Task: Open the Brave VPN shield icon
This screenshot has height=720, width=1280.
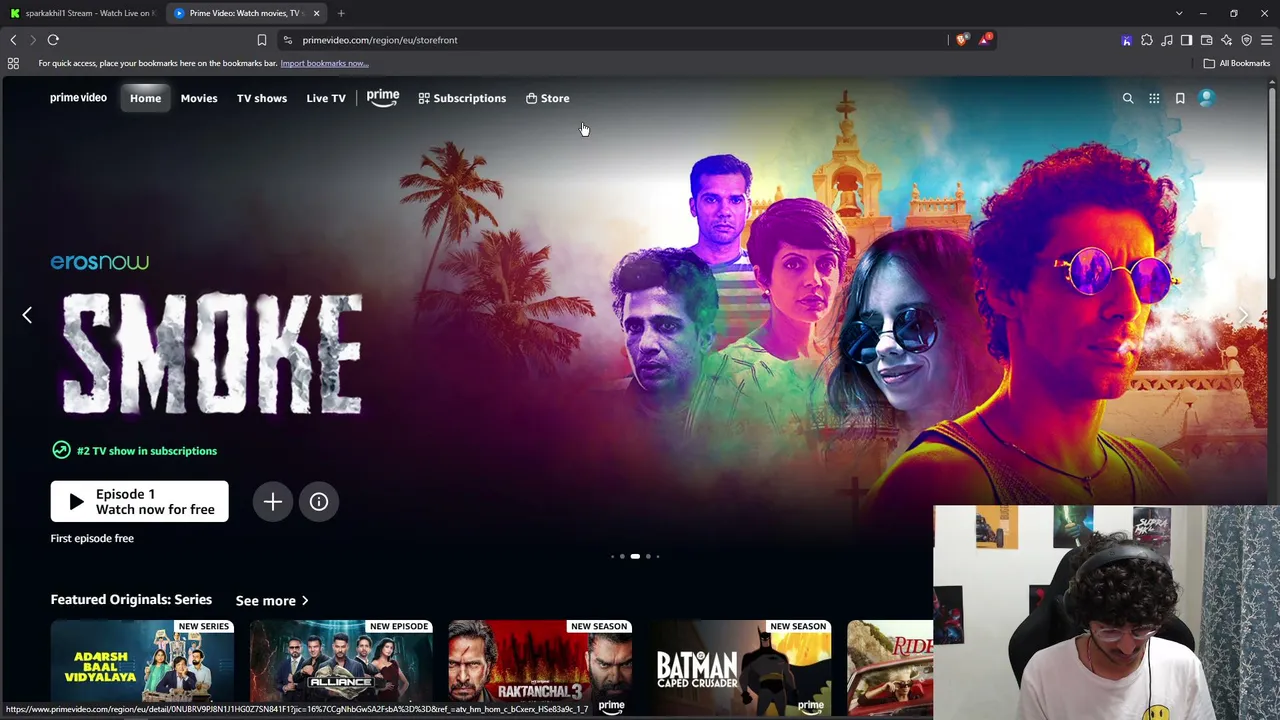Action: point(1247,40)
